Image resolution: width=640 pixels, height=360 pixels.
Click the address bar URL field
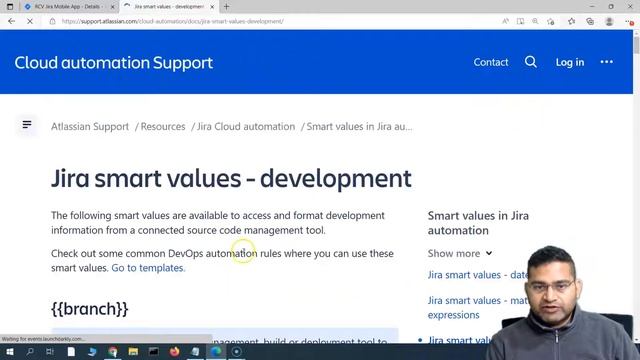coord(173,21)
